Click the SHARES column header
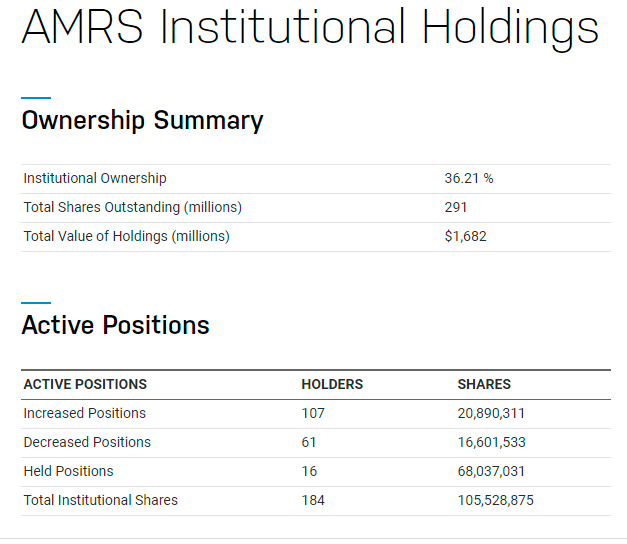This screenshot has width=627, height=544. click(x=484, y=384)
